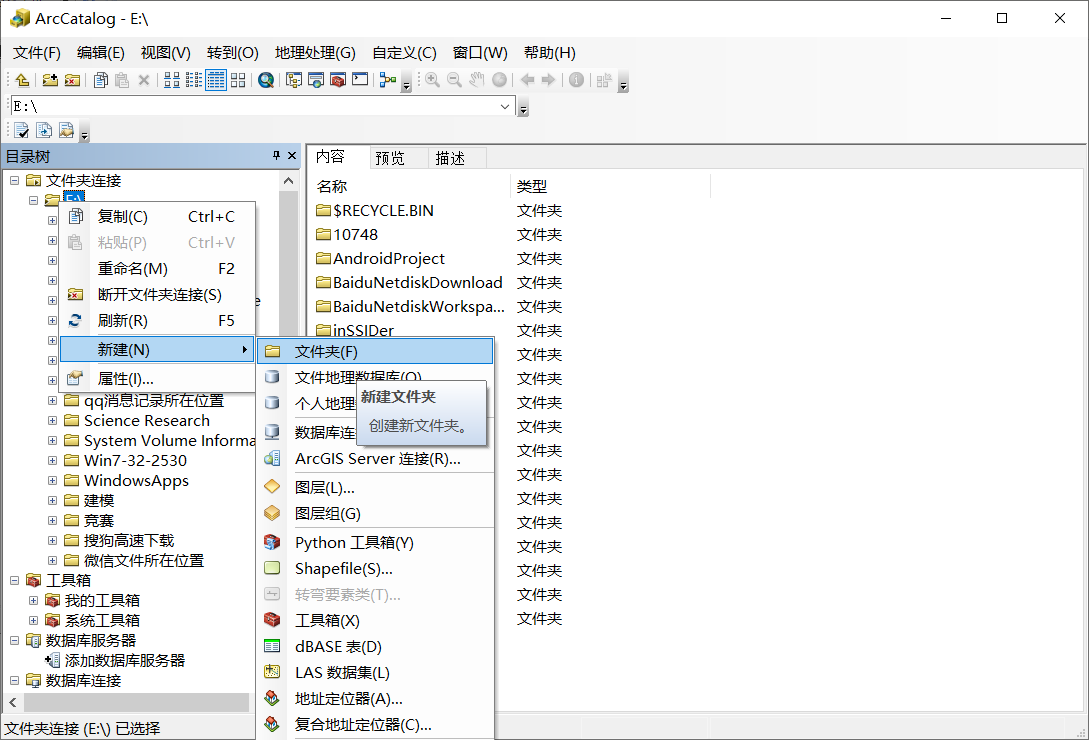The height and width of the screenshot is (740, 1089).
Task: Choose ArcGIS Server 连接(R)... in the submenu
Action: [375, 459]
